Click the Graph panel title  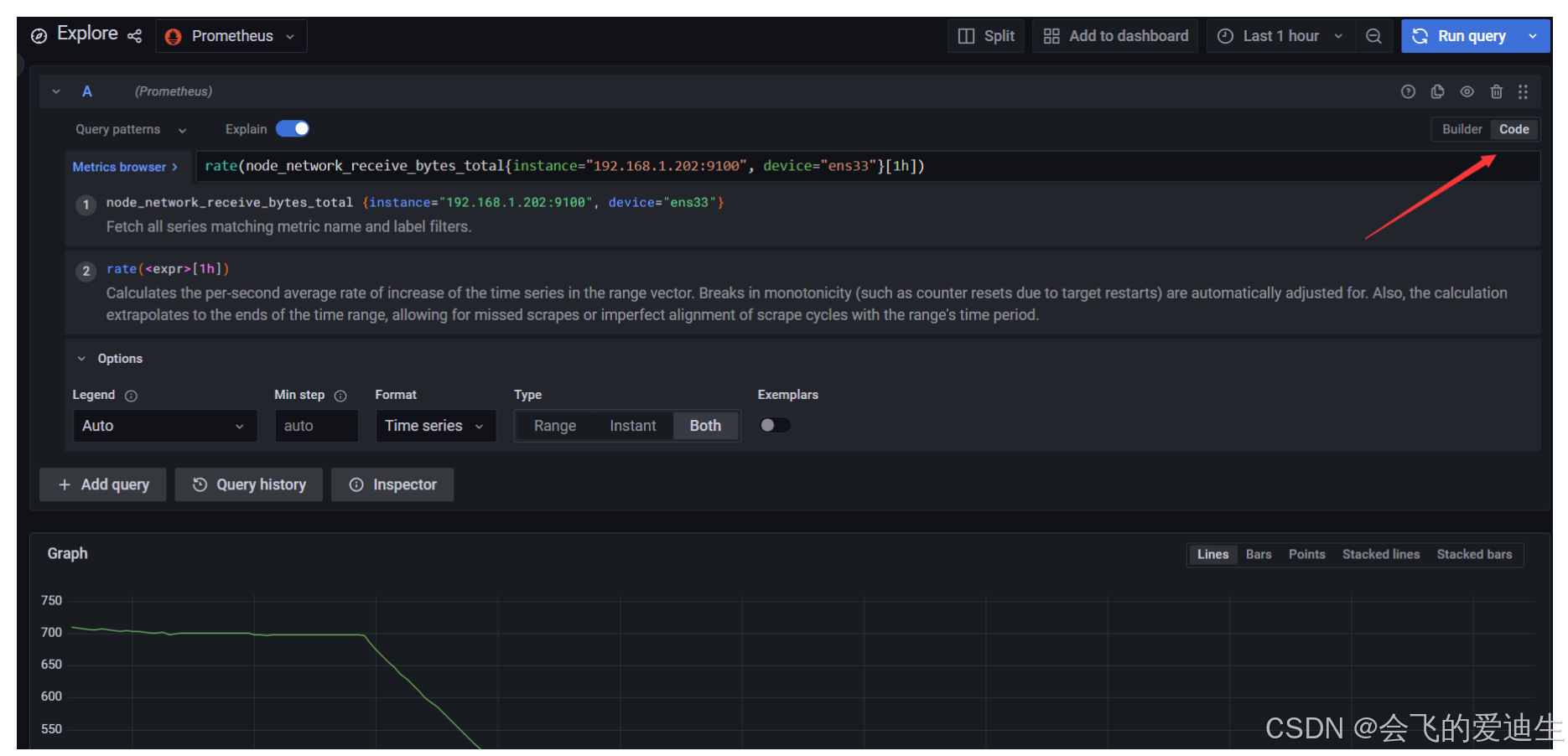coord(67,553)
